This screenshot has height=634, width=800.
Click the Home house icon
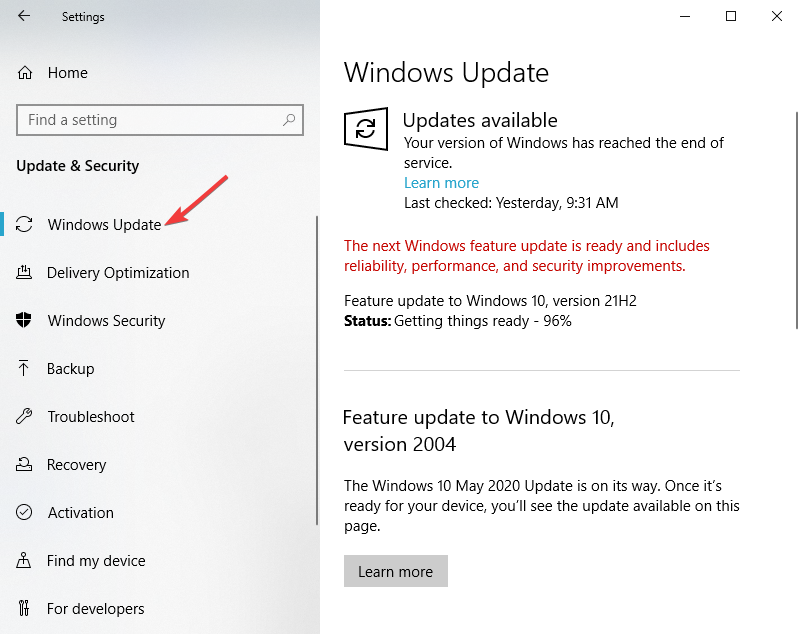click(24, 73)
